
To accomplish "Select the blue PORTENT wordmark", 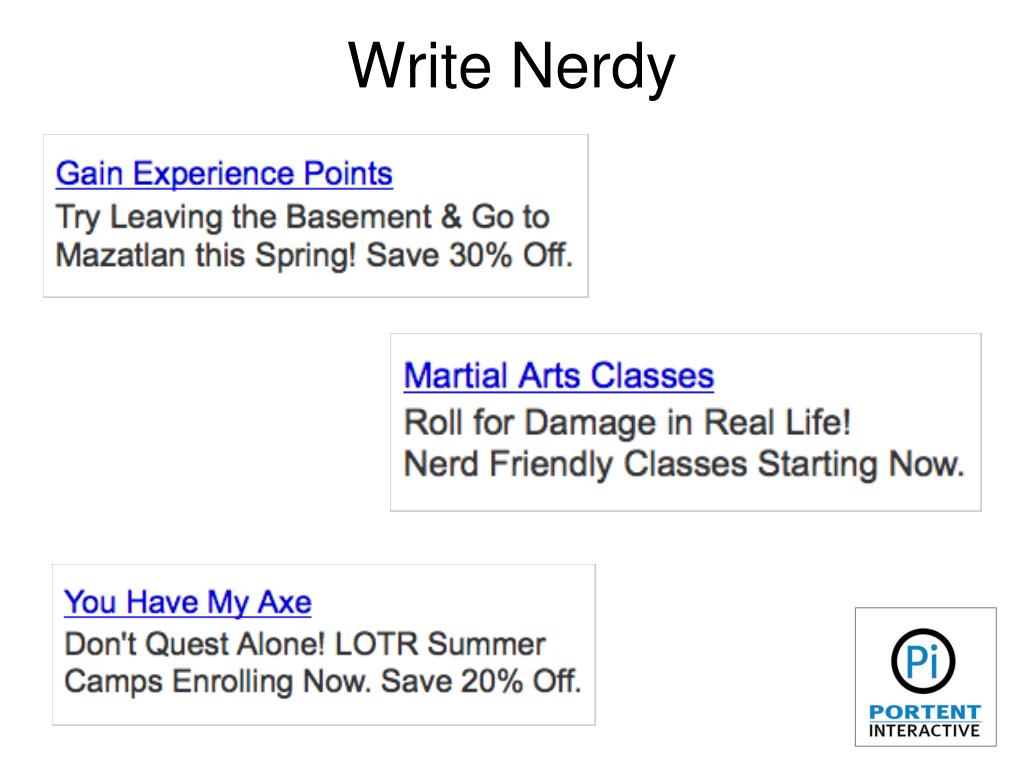I will pyautogui.click(x=925, y=712).
